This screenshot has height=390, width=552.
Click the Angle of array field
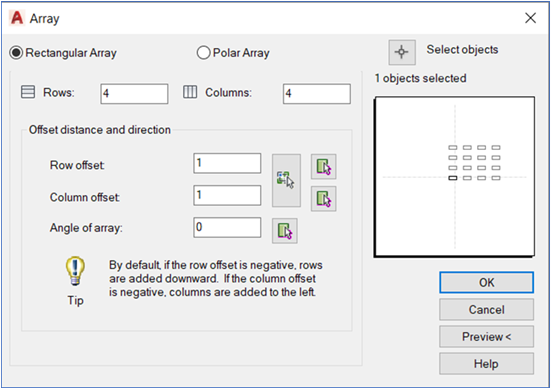point(227,227)
